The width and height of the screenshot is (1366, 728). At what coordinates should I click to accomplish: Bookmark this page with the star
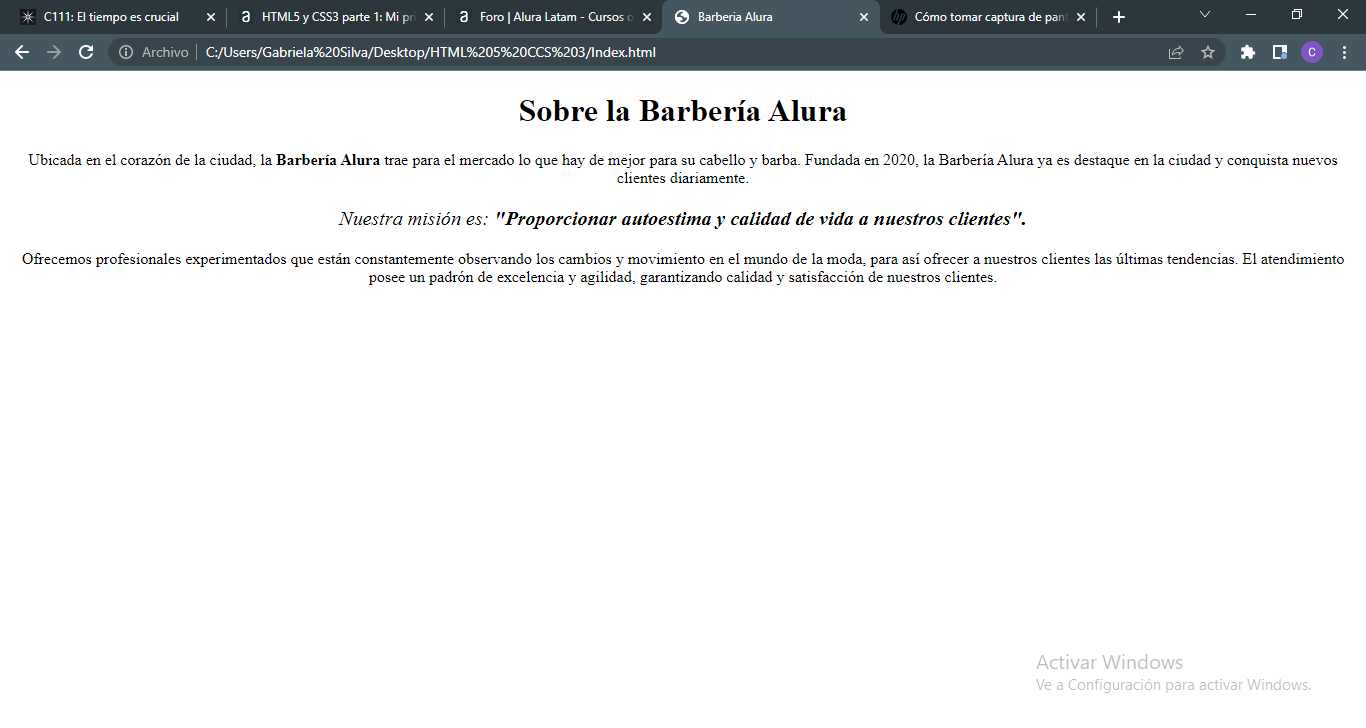point(1208,52)
